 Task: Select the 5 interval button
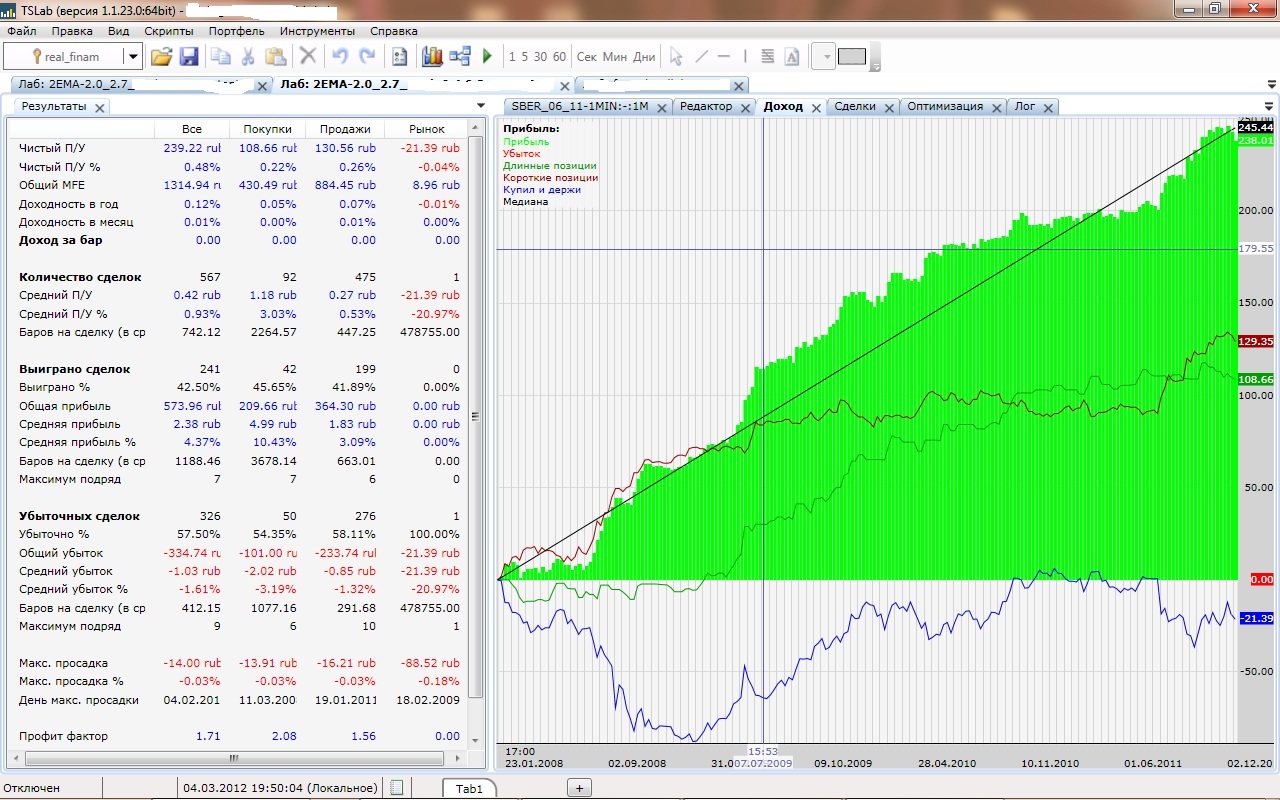(x=525, y=57)
